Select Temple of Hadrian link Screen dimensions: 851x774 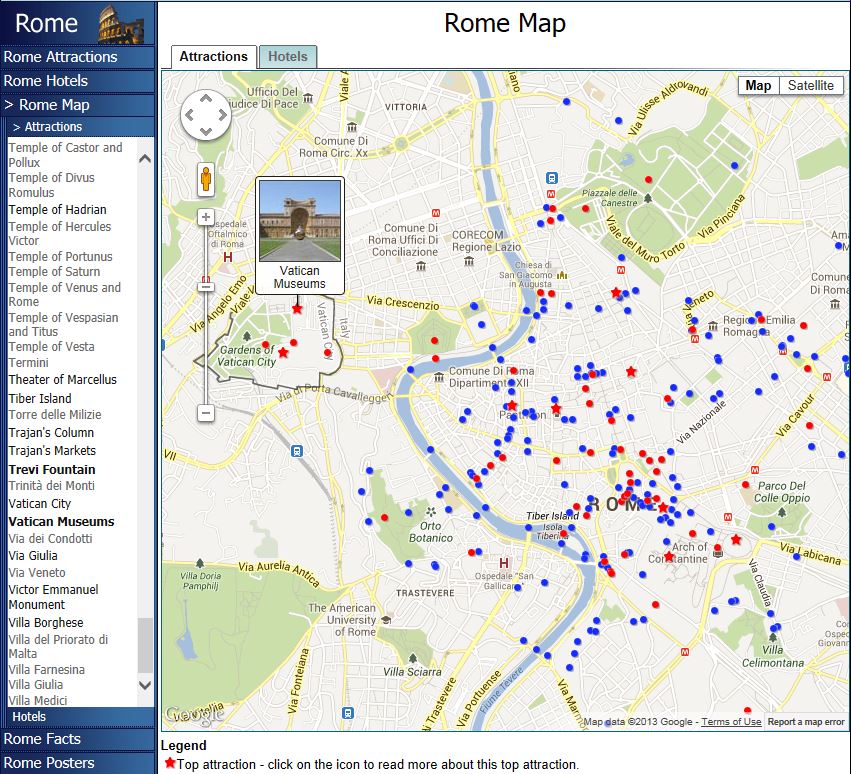(x=58, y=210)
